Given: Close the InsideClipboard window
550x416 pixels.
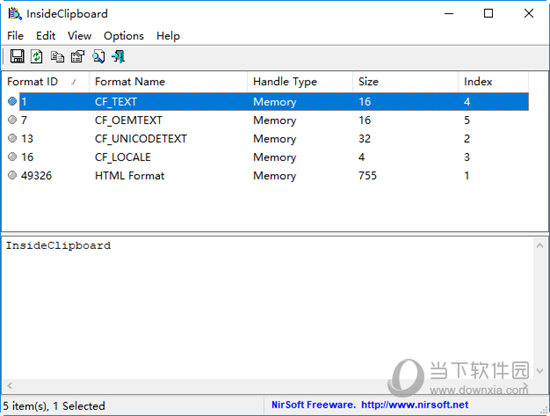Looking at the screenshot, I should 529,14.
